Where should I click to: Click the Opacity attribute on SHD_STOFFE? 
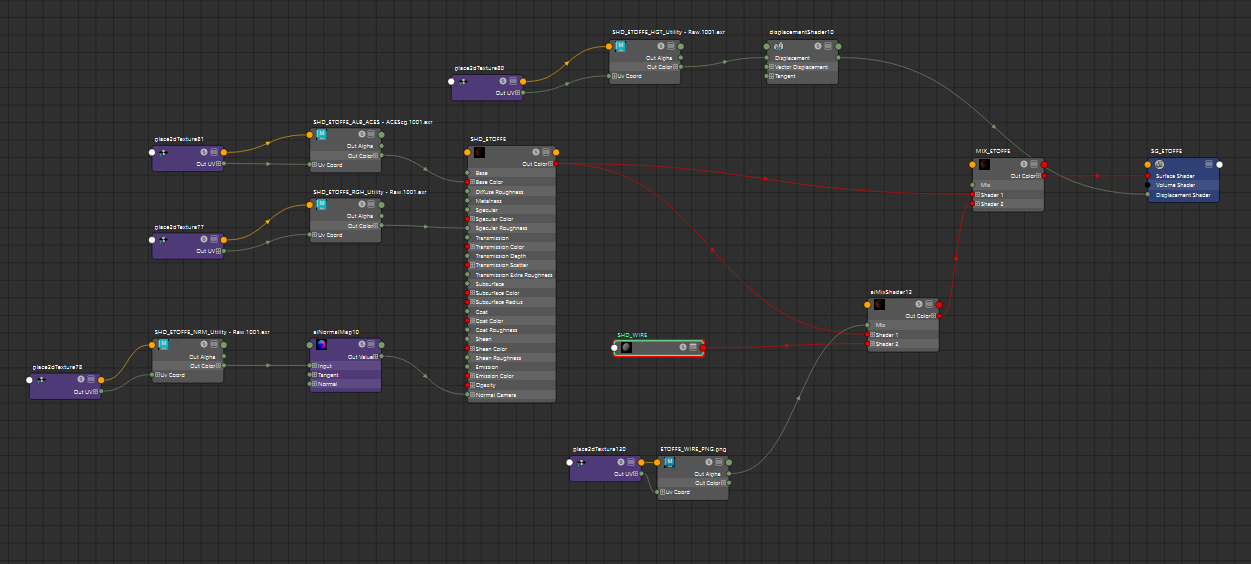tap(511, 385)
